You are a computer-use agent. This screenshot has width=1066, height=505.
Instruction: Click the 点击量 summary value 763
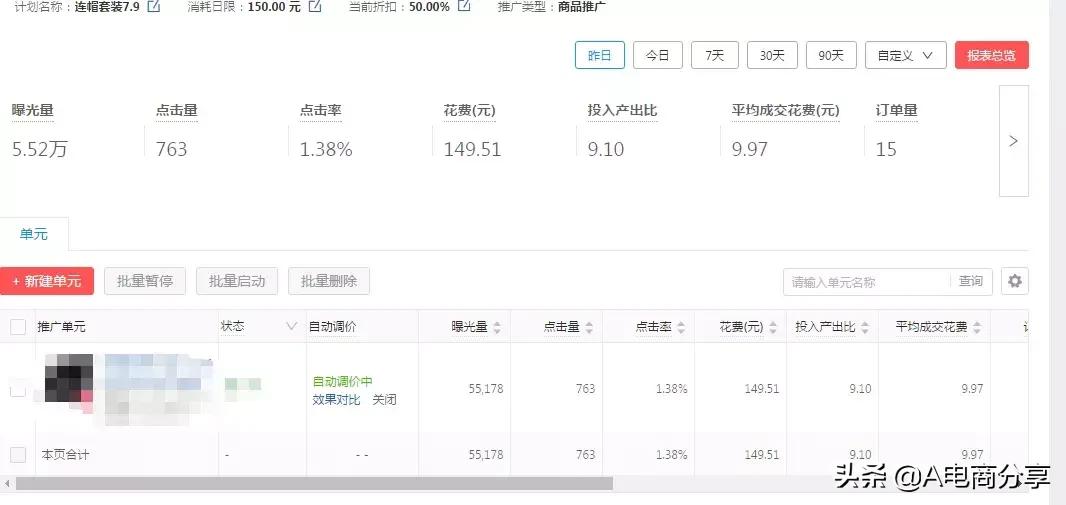[171, 150]
